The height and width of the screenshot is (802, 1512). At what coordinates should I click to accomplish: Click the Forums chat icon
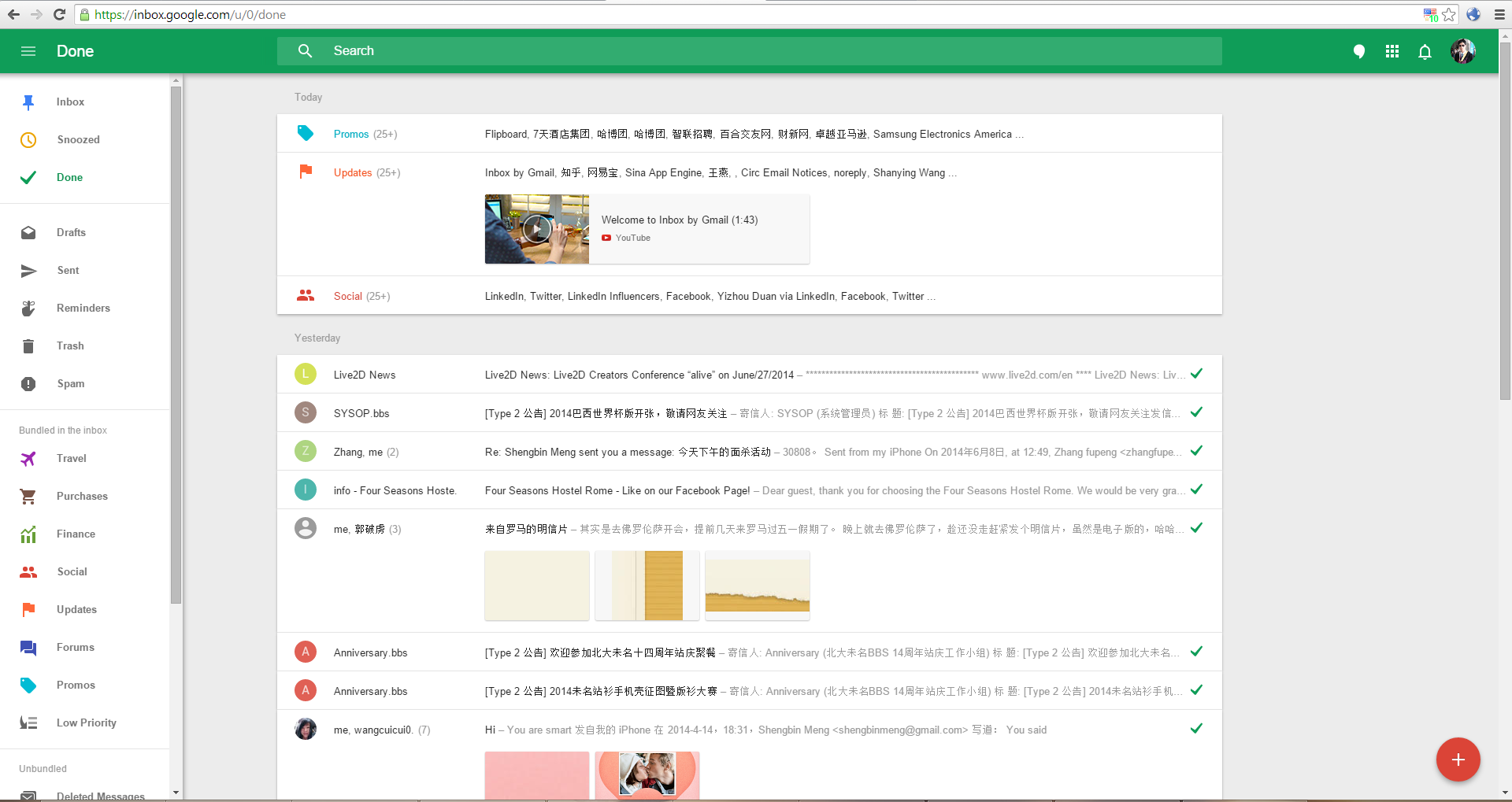pyautogui.click(x=28, y=648)
